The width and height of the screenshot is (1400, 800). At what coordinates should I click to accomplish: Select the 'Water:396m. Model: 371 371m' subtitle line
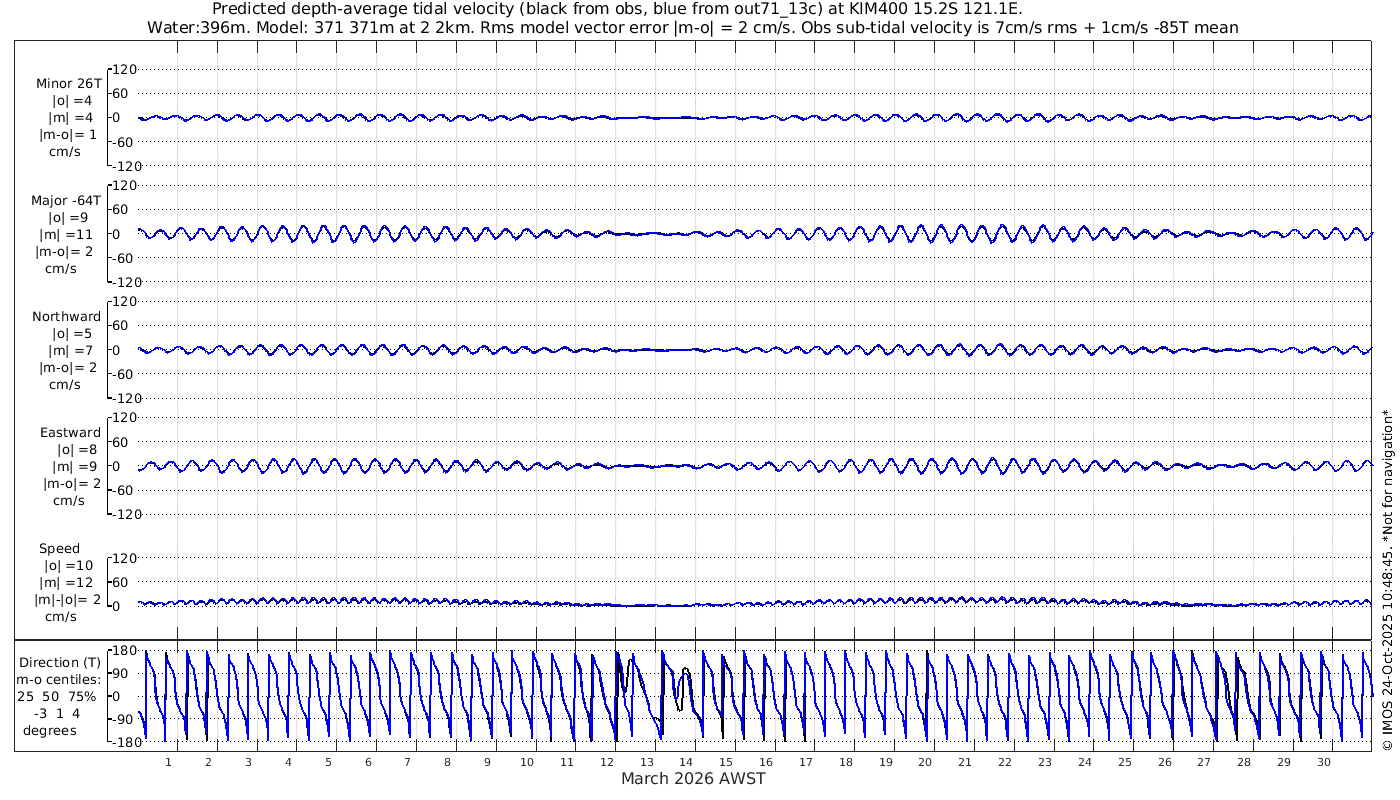pyautogui.click(x=693, y=27)
